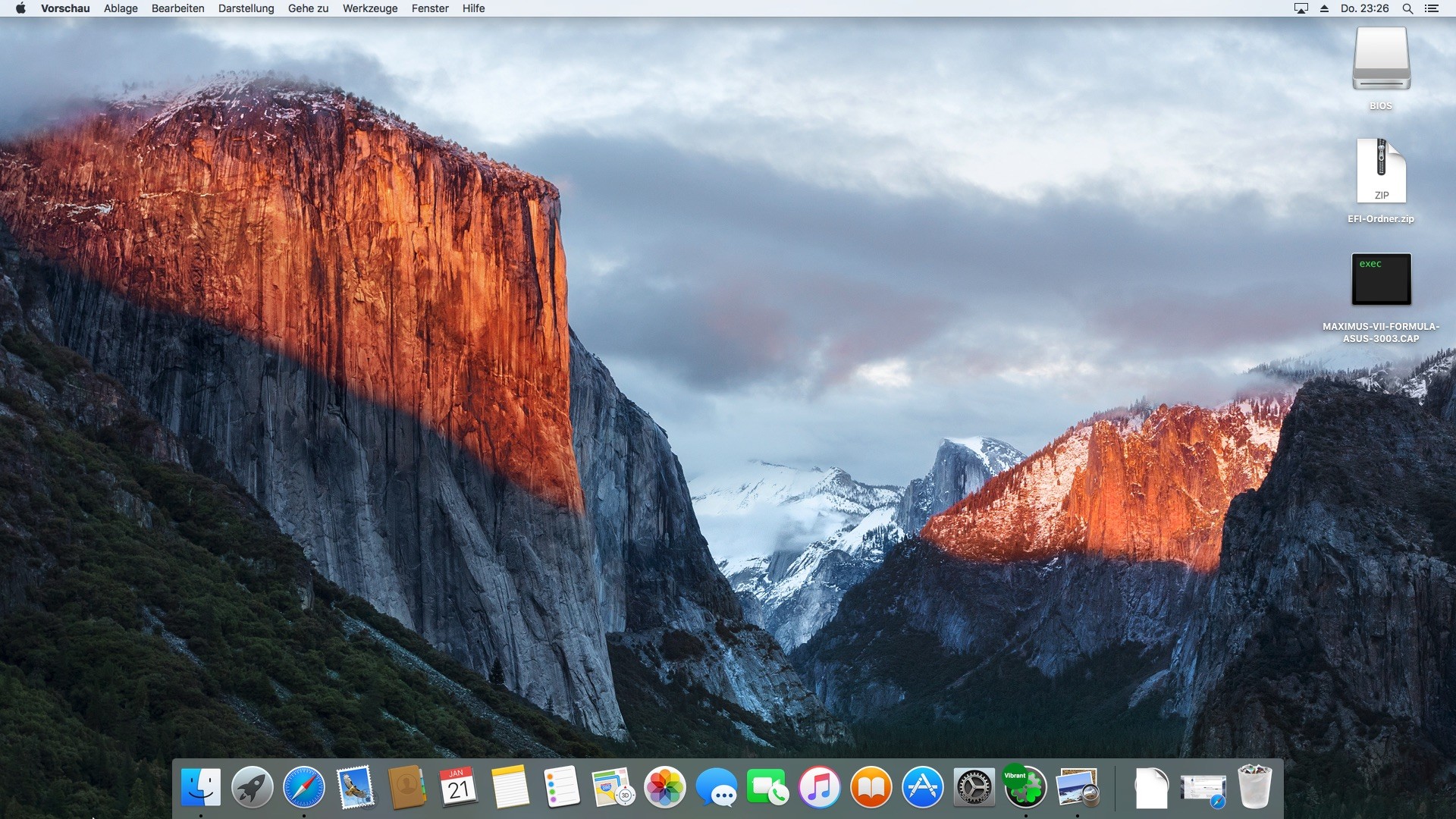Open Finder from the Dock

201,787
